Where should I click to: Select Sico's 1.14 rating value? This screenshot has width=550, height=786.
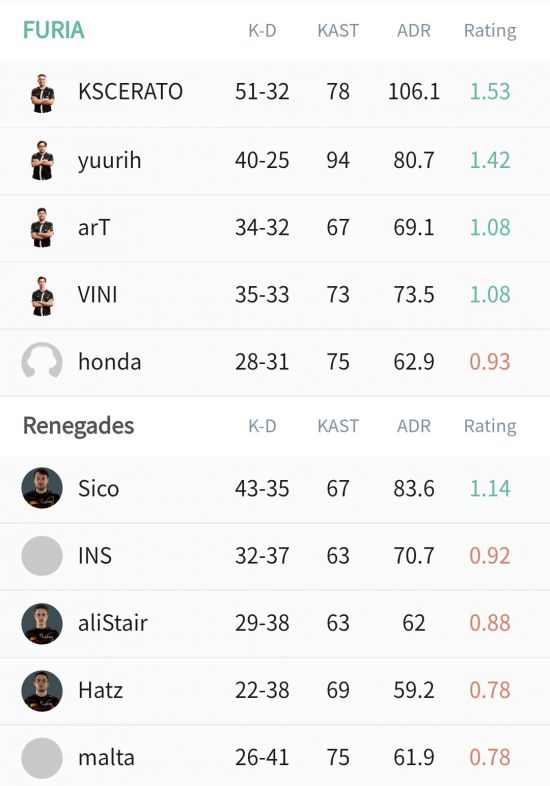coord(490,488)
